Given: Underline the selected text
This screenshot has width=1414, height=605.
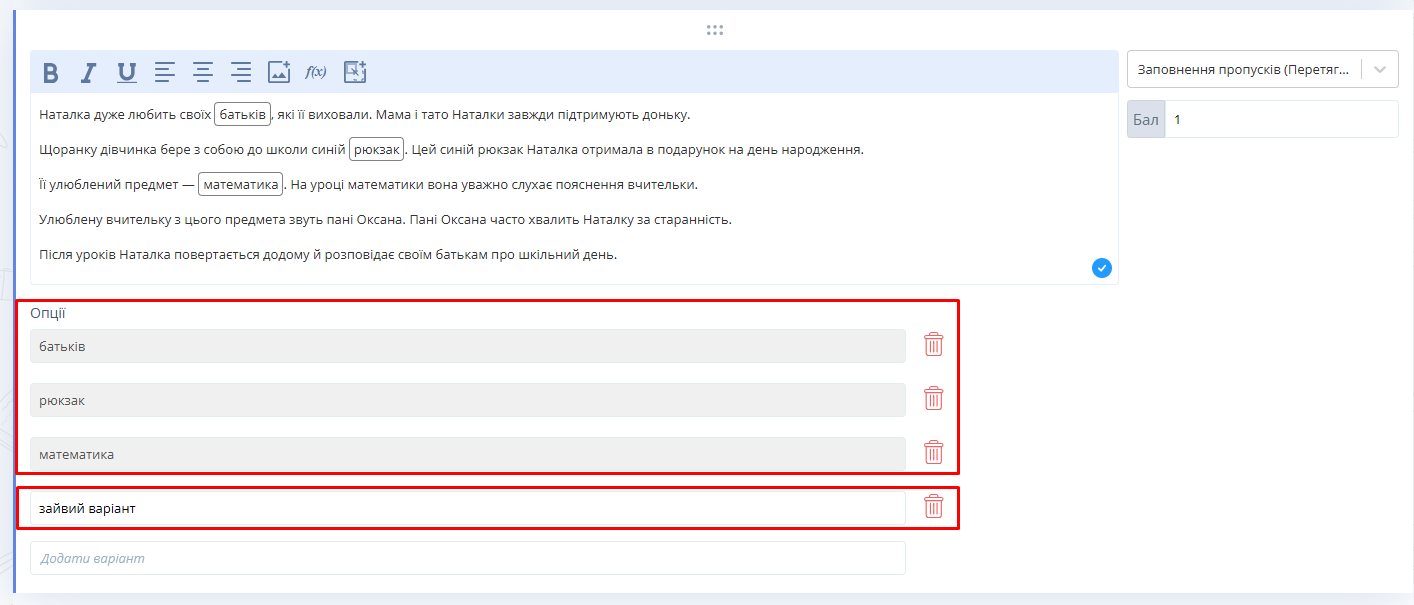Looking at the screenshot, I should point(127,72).
